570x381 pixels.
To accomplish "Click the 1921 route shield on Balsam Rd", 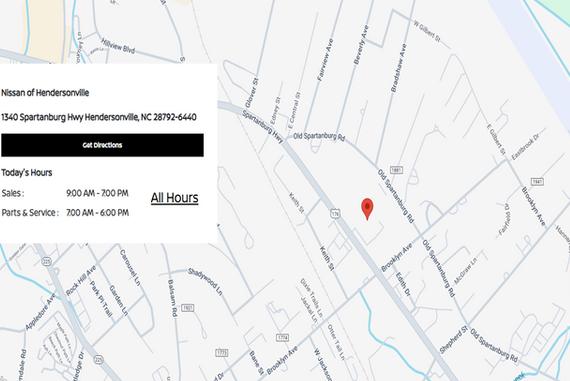I will [187, 308].
